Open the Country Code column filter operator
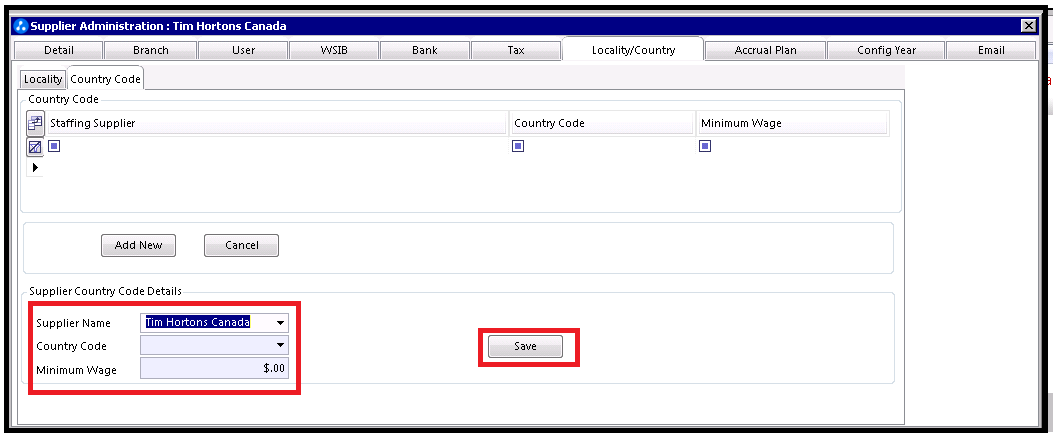The image size is (1056, 438). (x=518, y=146)
